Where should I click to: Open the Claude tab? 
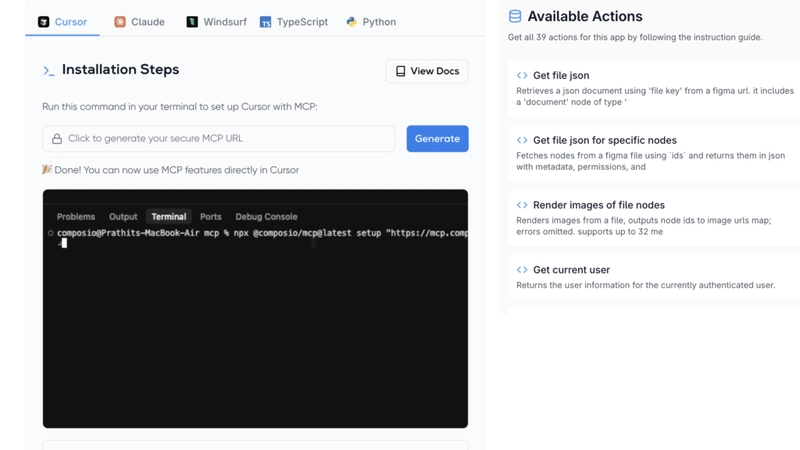tap(139, 22)
